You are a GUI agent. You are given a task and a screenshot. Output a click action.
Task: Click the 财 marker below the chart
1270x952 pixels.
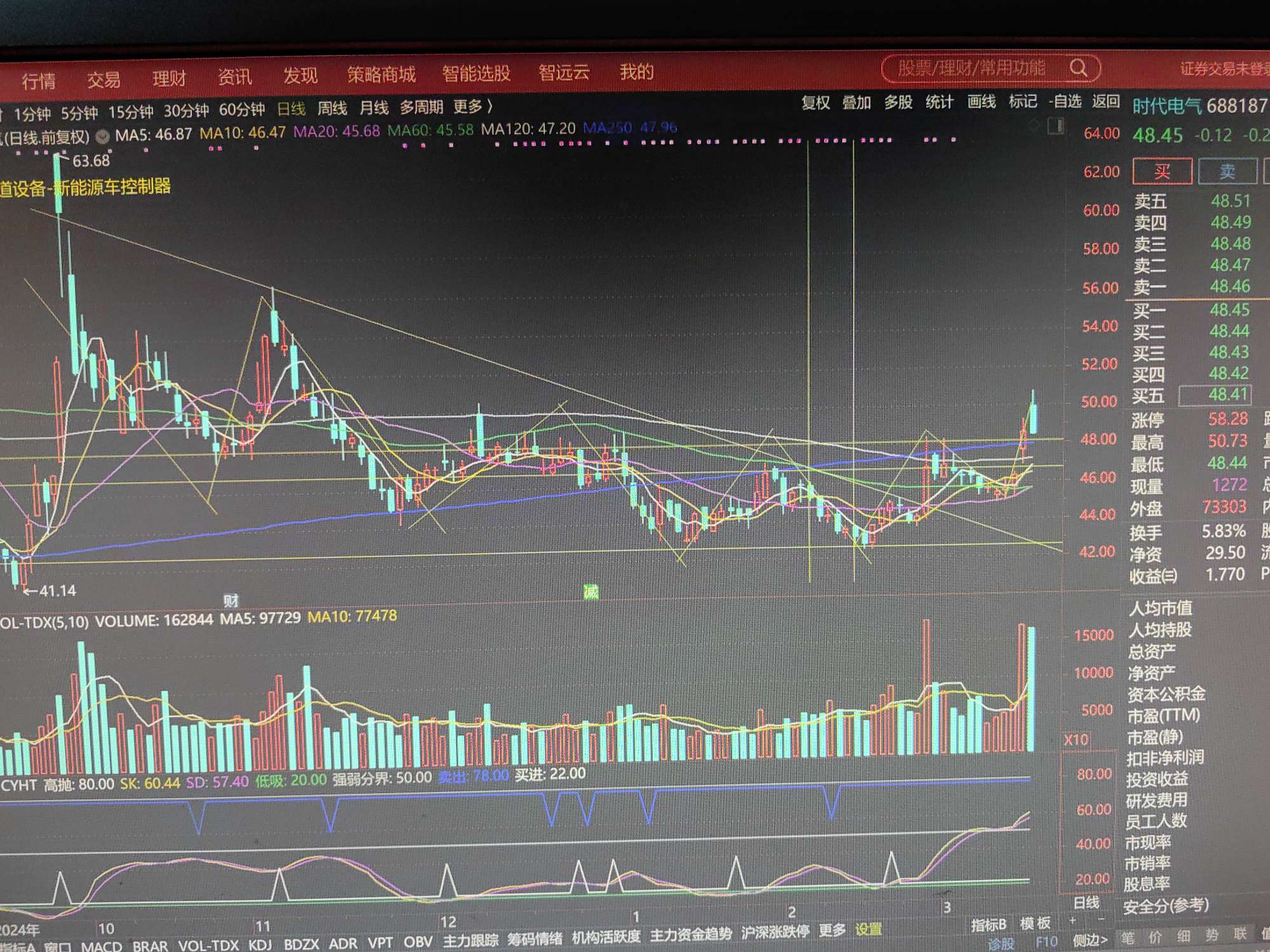[x=231, y=600]
